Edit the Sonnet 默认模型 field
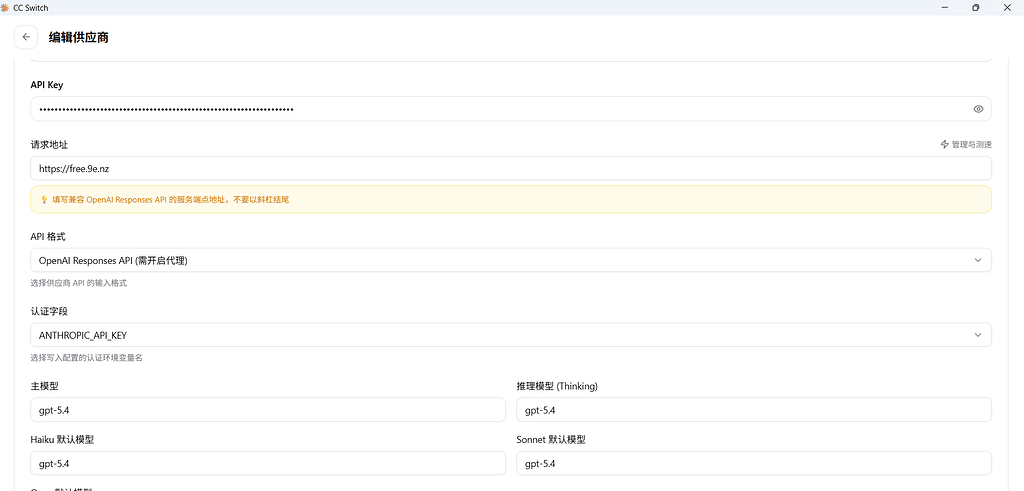 [754, 464]
